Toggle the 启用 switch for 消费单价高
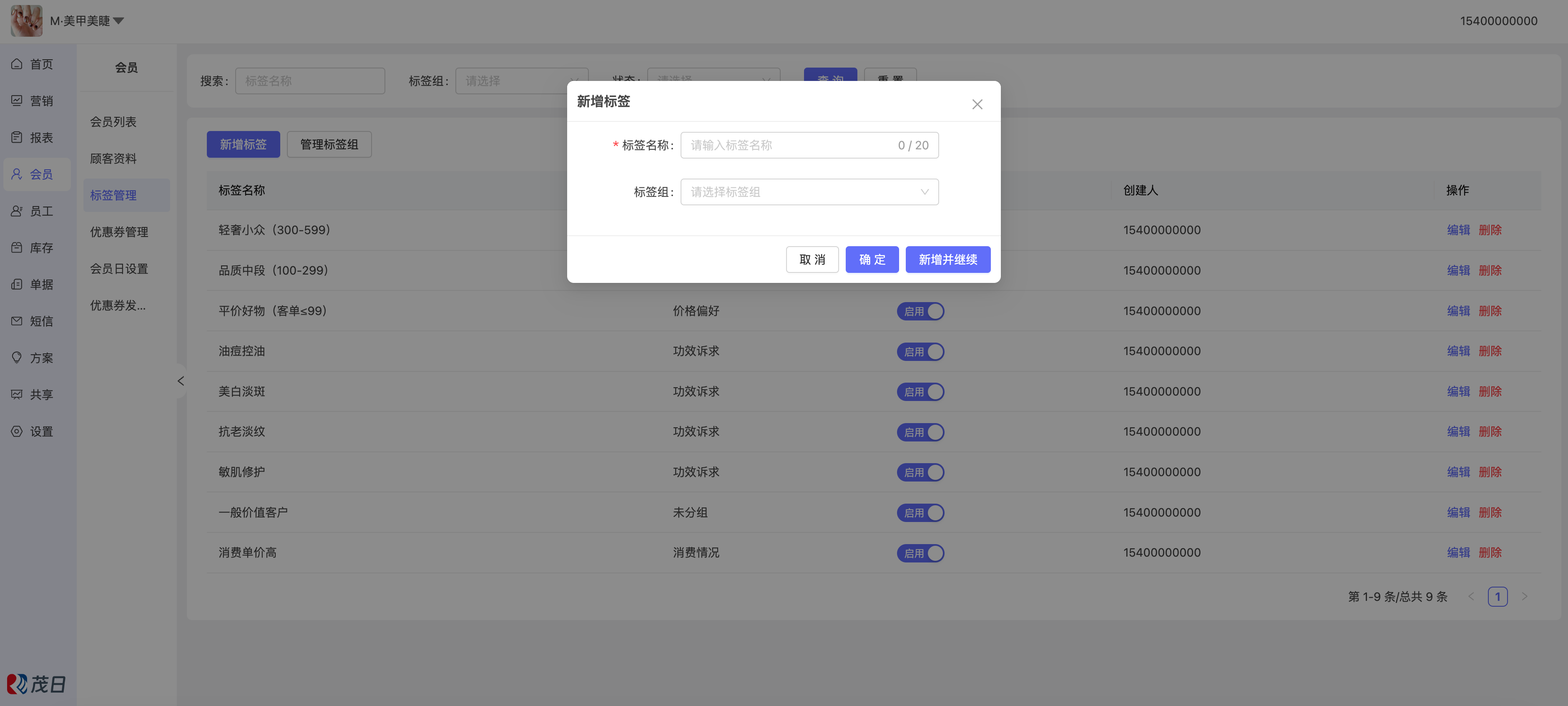1568x706 pixels. (920, 553)
